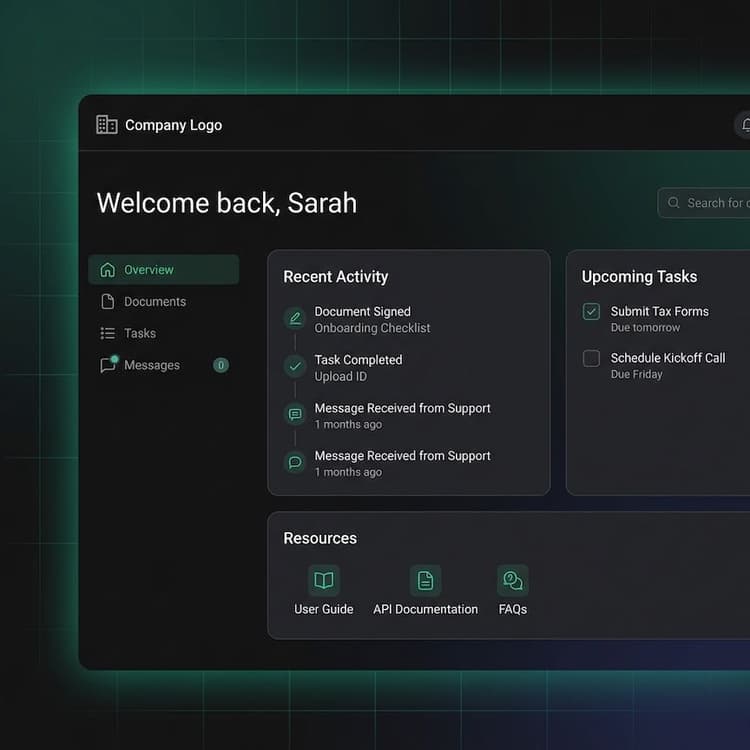
Task: Check the Schedule Kickoff Call checkbox
Action: [x=591, y=358]
